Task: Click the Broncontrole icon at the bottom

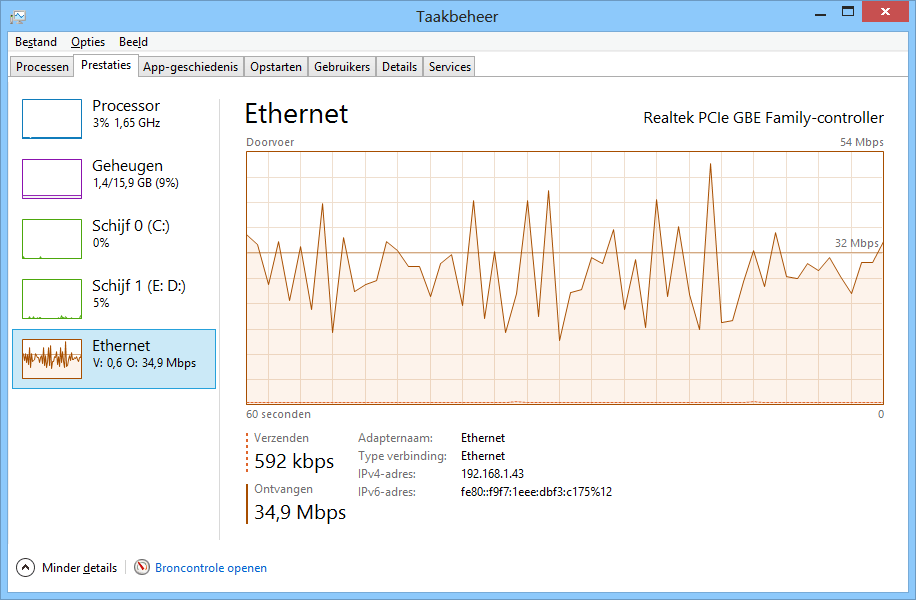Action: [x=142, y=567]
